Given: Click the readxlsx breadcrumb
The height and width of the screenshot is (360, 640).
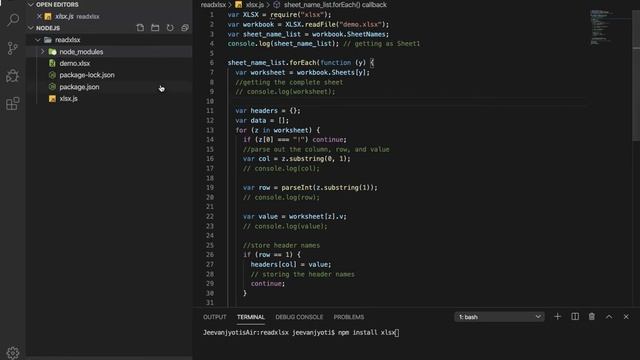Looking at the screenshot, I should coord(213,5).
